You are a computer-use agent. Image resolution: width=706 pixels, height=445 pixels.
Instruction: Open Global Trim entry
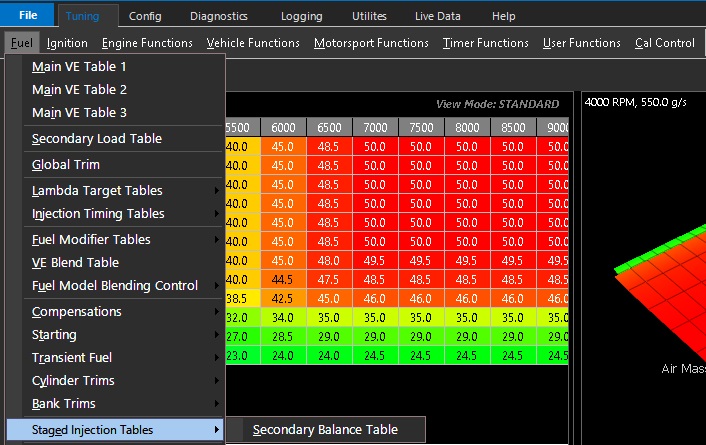116,165
